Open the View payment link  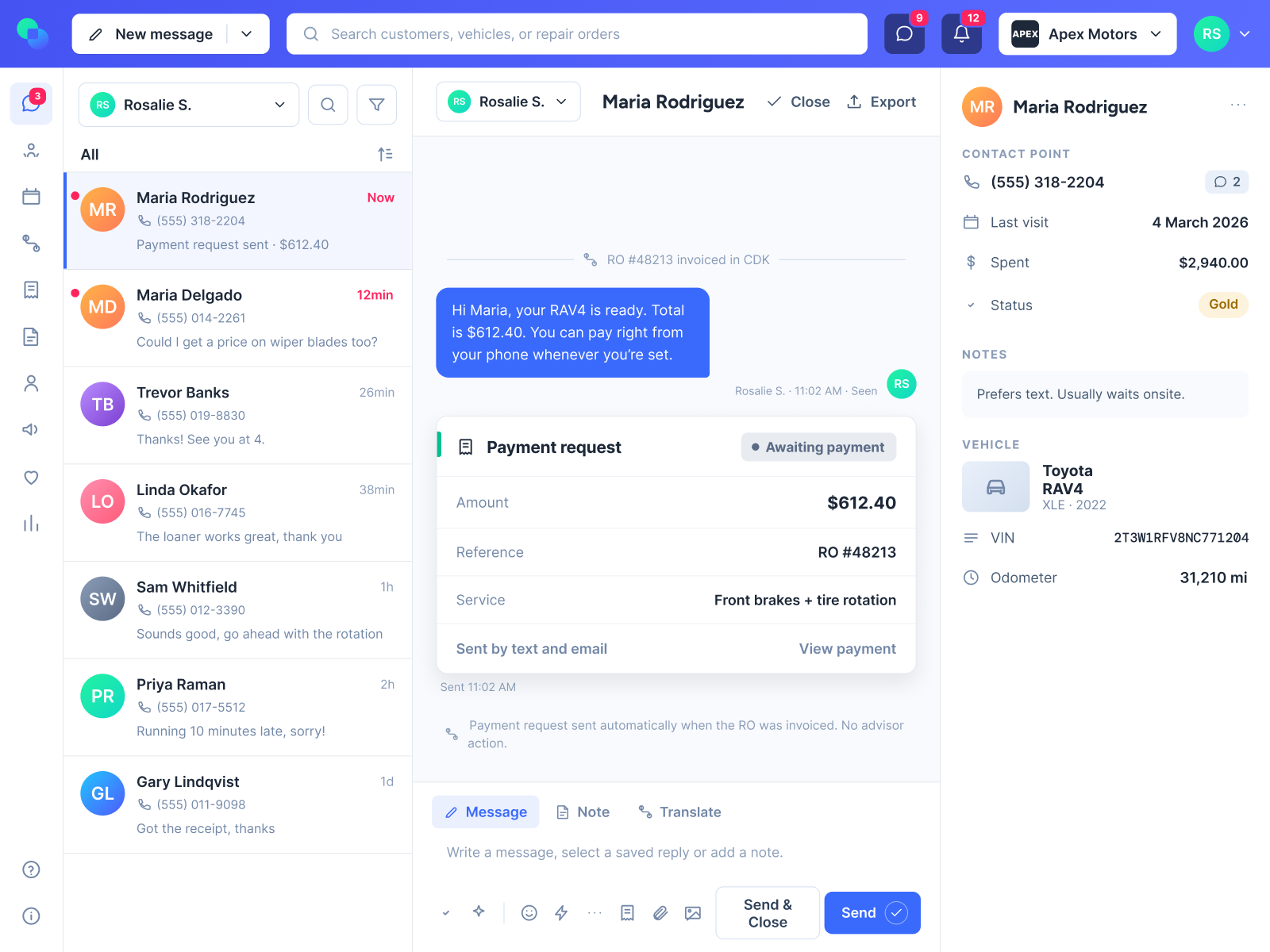click(x=848, y=649)
